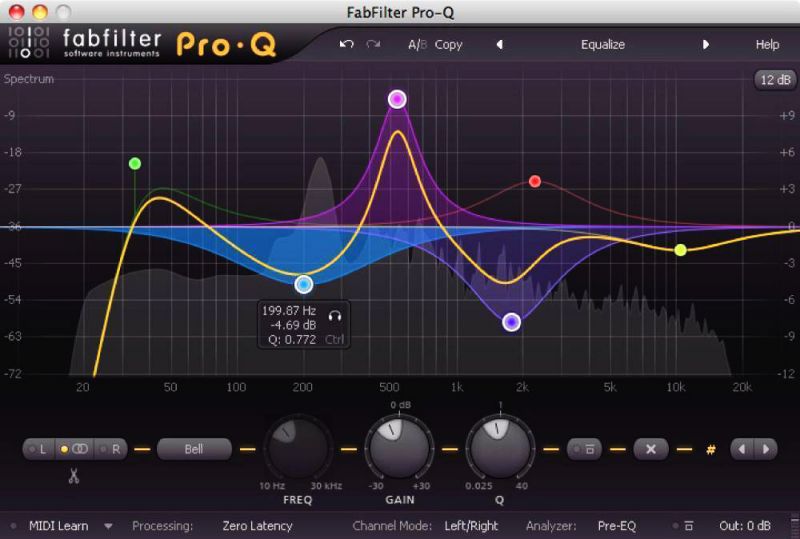The image size is (800, 539).
Task: Select the blue 199.87 Hz band dot
Action: click(304, 284)
